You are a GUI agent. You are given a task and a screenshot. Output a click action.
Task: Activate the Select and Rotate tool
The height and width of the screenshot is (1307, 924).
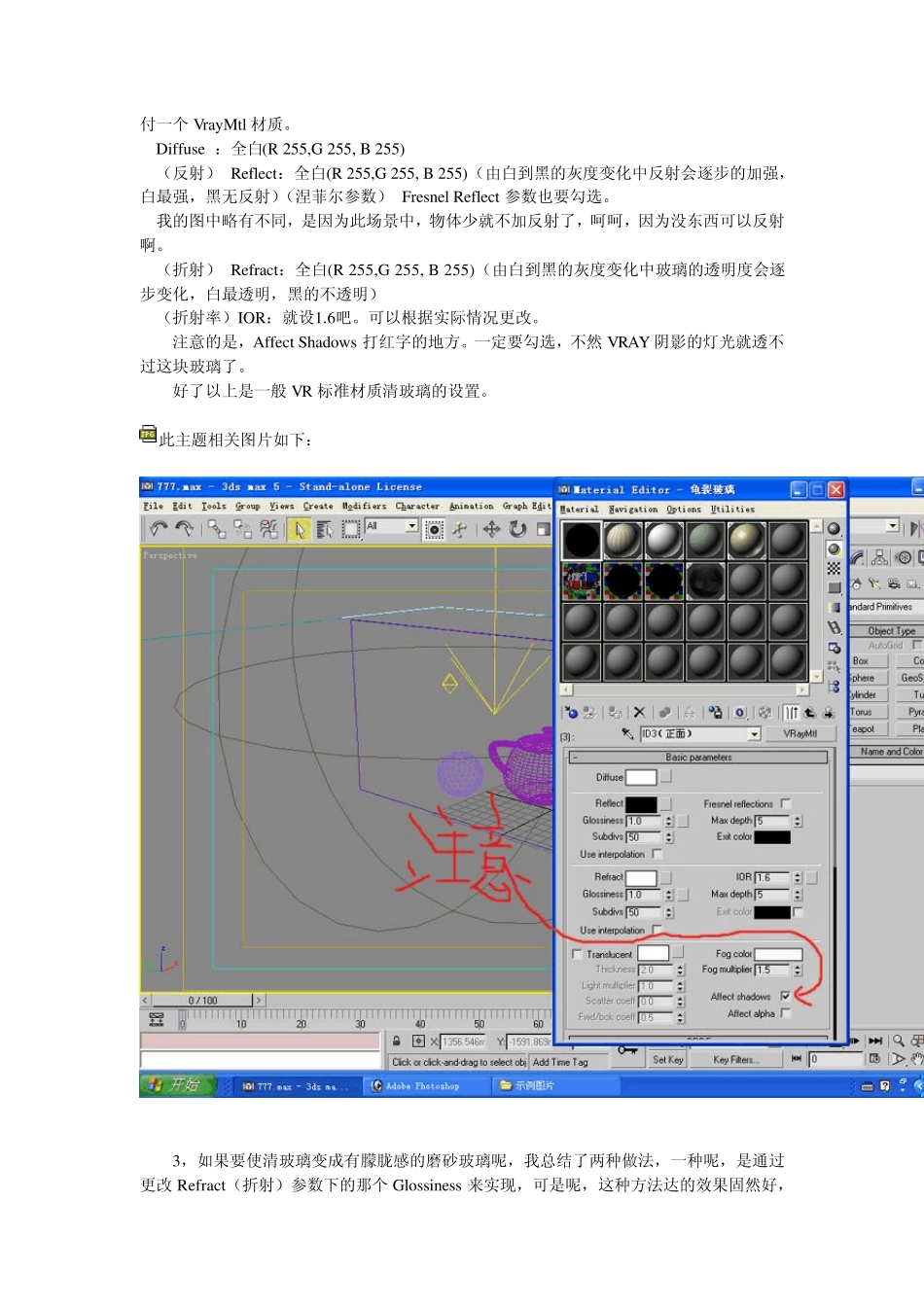(517, 529)
